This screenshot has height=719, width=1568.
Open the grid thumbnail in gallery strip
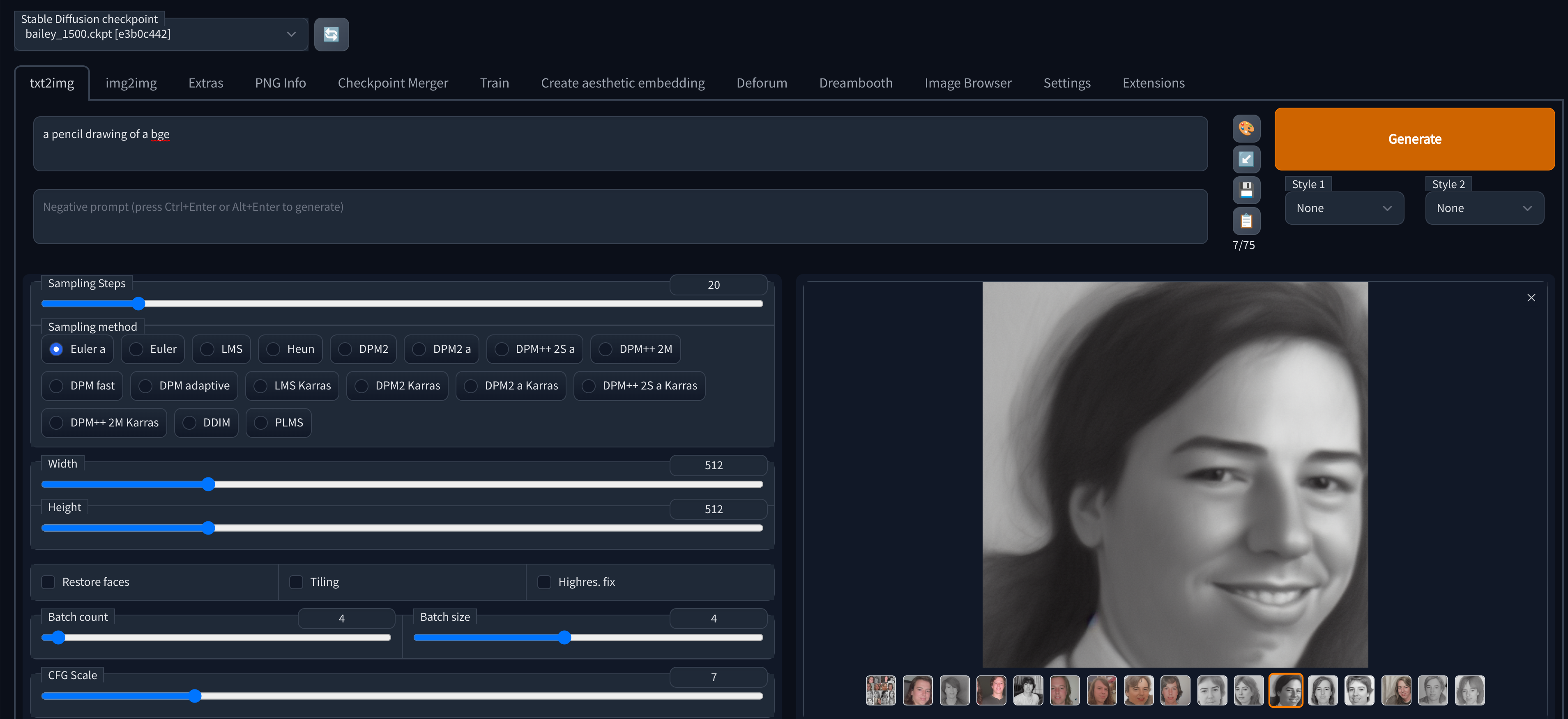pyautogui.click(x=880, y=690)
